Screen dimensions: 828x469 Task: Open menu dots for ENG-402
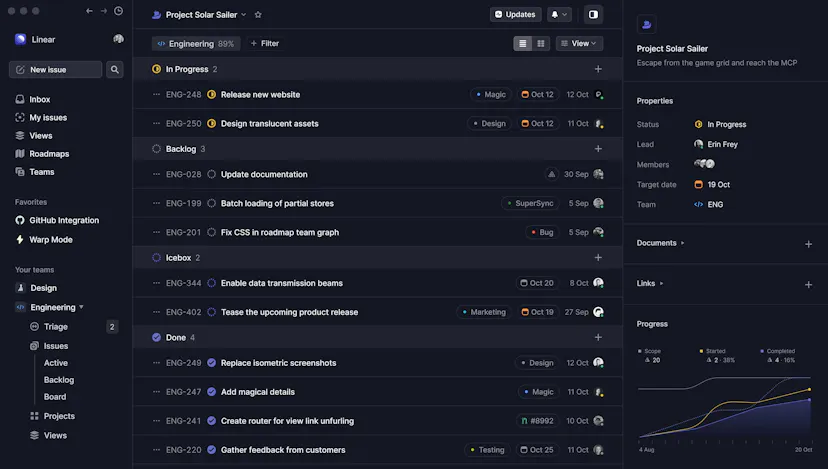tap(156, 312)
